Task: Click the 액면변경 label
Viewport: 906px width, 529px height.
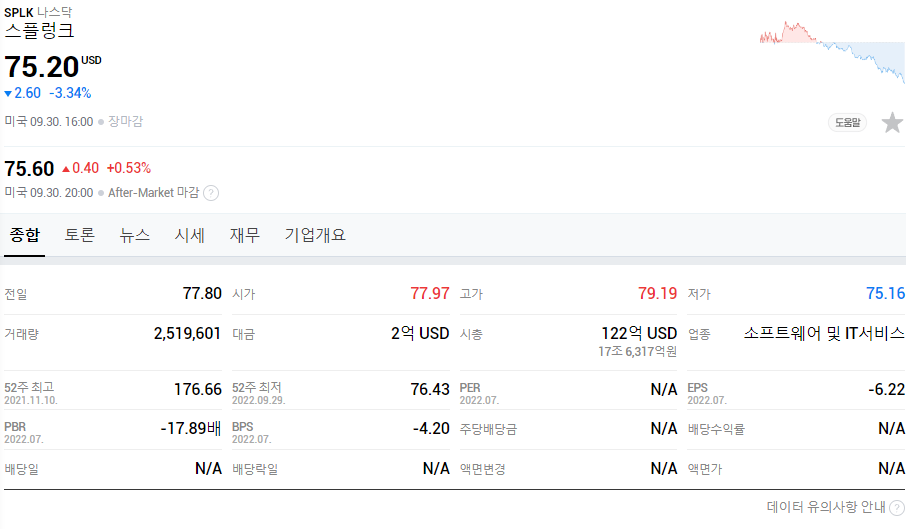Action: click(482, 469)
